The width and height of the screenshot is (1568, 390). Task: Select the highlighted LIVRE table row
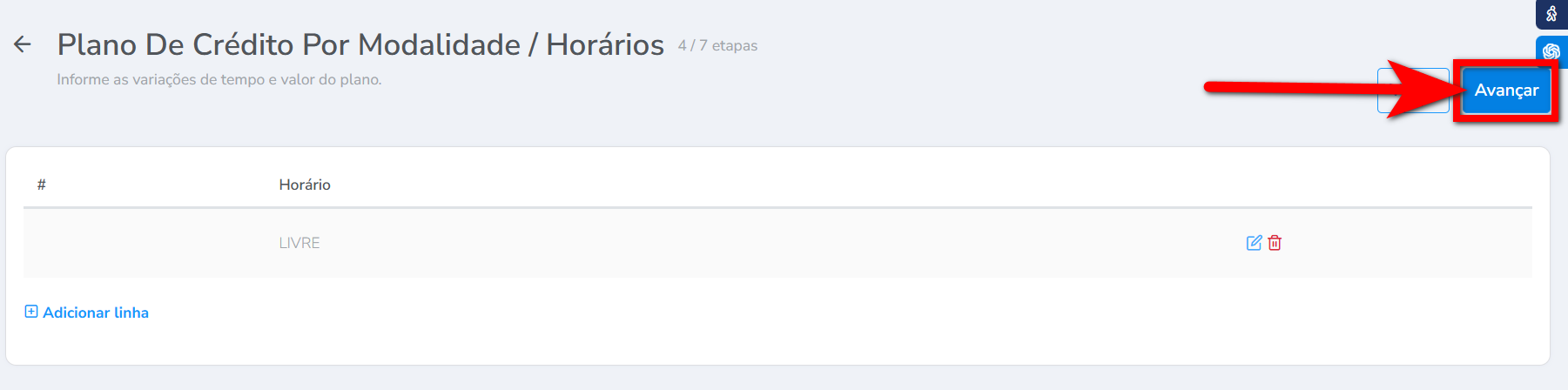777,243
